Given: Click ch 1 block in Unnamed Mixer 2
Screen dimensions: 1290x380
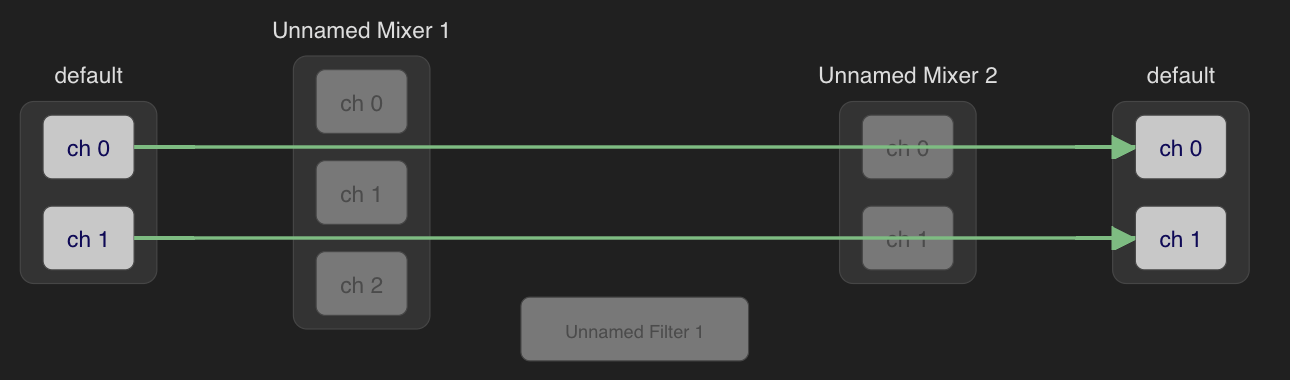Looking at the screenshot, I should [x=907, y=239].
